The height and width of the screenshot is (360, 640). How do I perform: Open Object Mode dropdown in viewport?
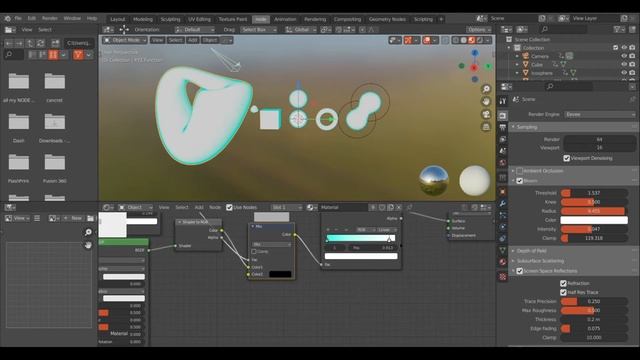click(125, 40)
